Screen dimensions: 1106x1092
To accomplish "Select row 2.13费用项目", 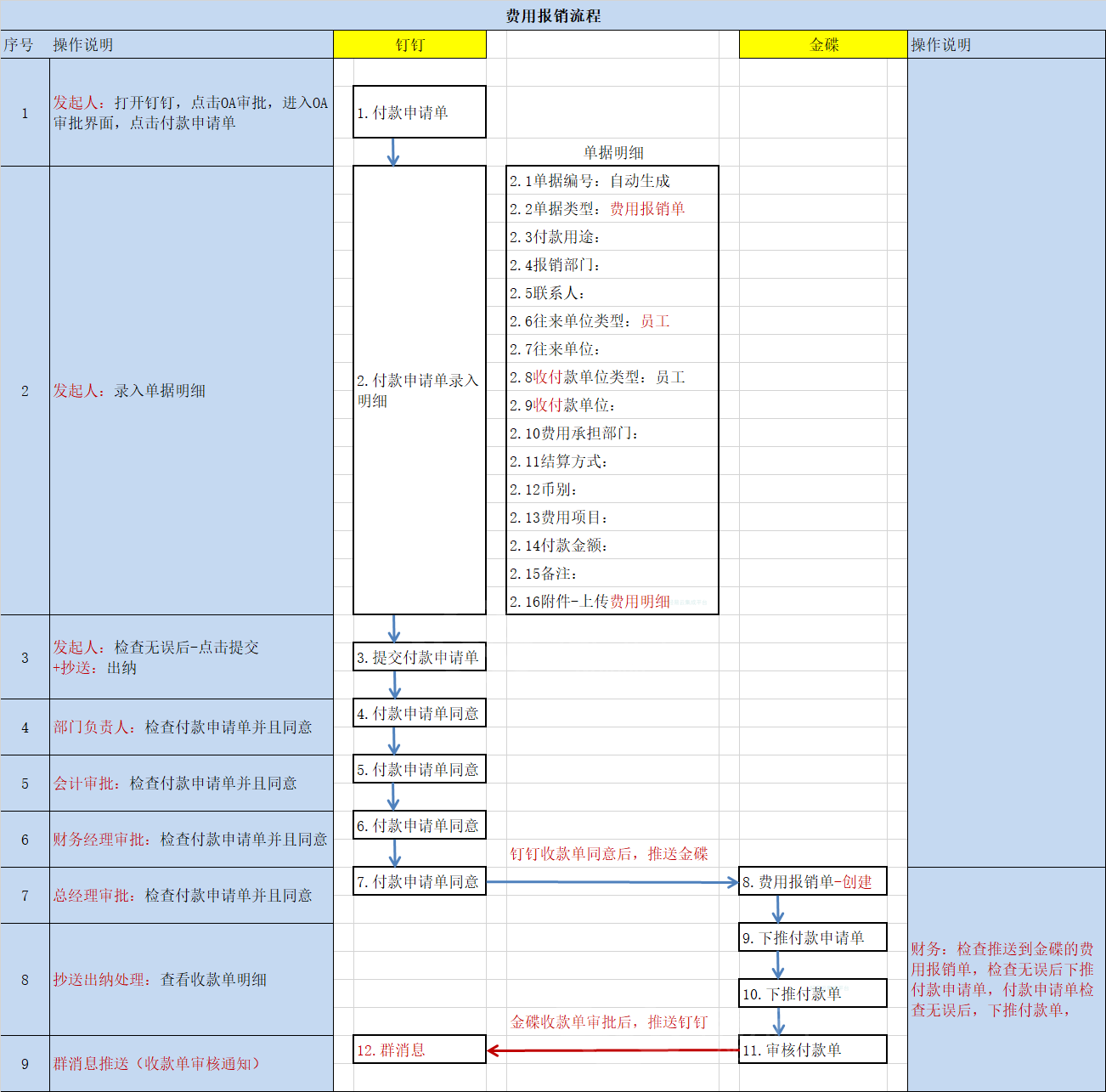I will [612, 517].
